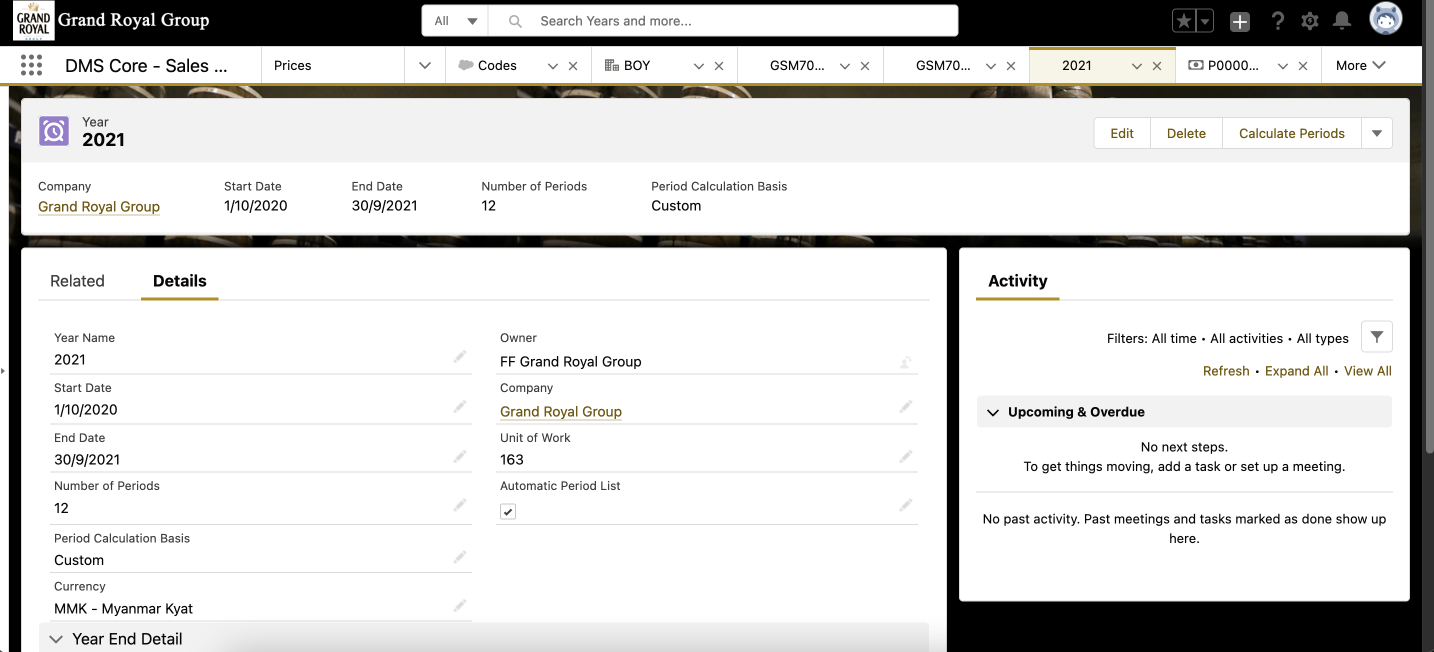Open the Prices navigation item
This screenshot has width=1434, height=652.
point(293,65)
